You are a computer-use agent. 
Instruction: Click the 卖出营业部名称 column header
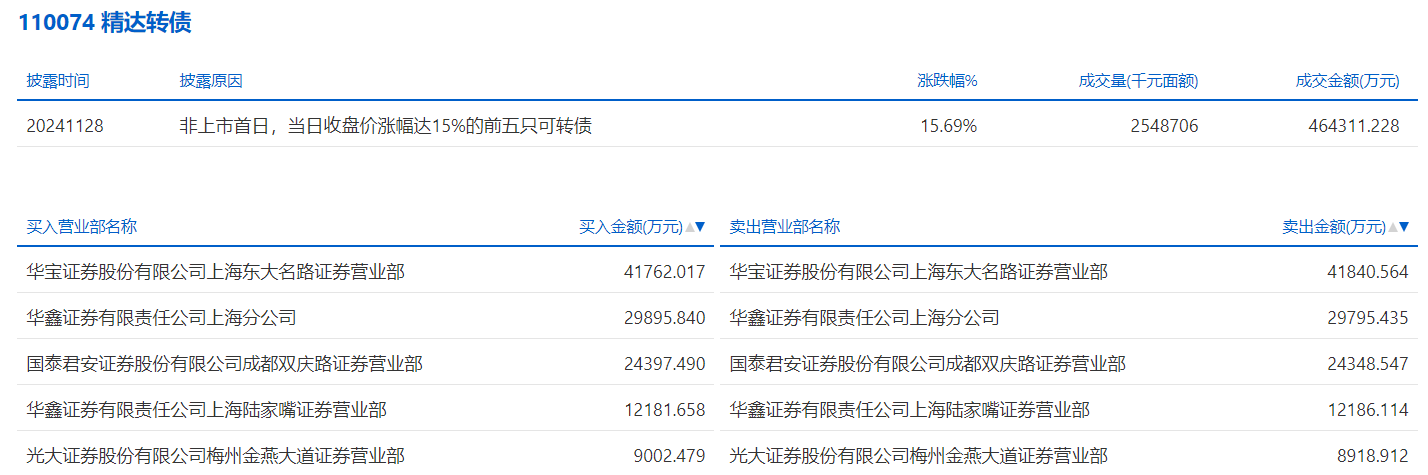tap(785, 227)
